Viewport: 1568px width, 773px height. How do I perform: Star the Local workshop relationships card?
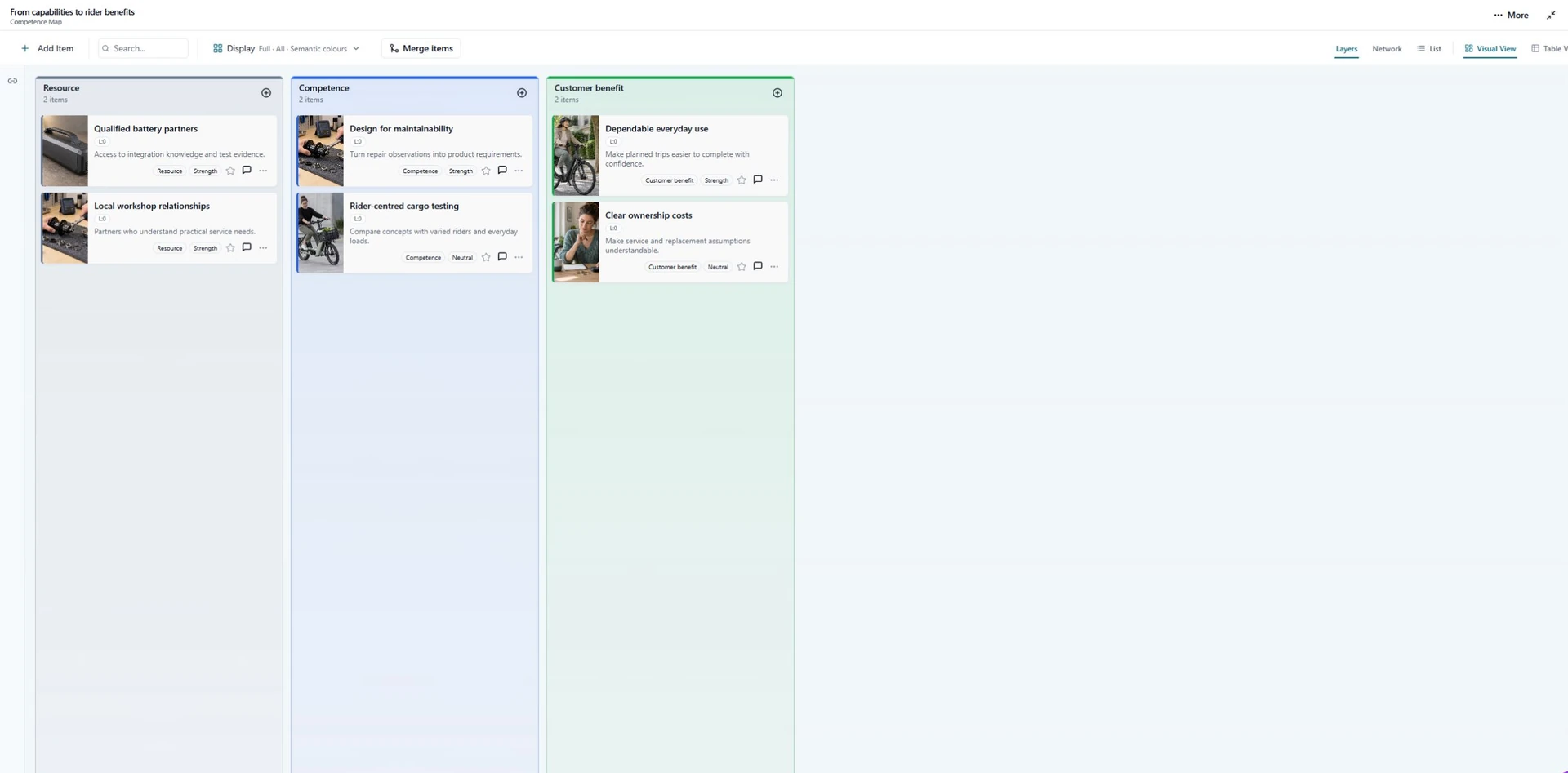[x=230, y=248]
